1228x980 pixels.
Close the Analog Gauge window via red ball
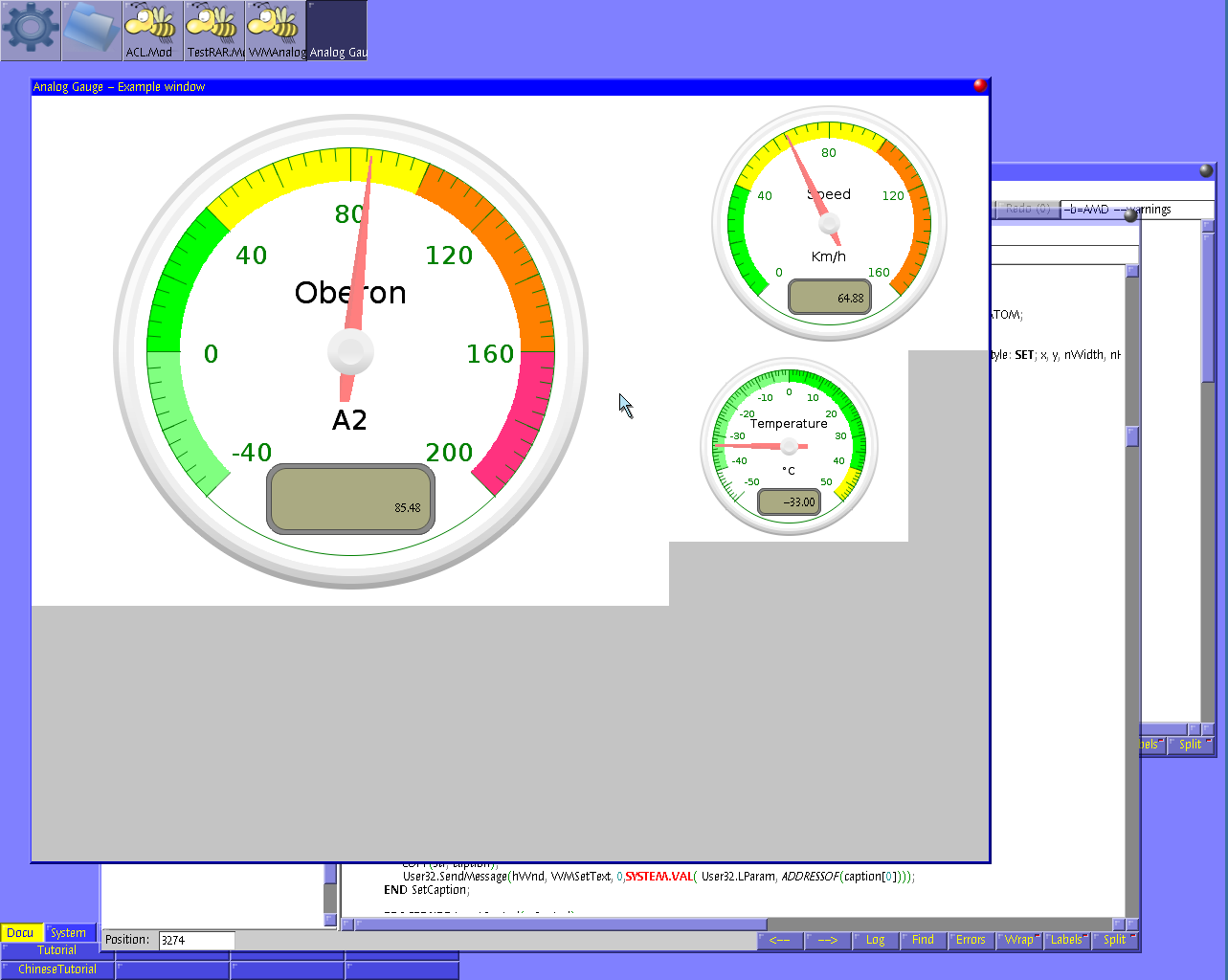pos(980,85)
